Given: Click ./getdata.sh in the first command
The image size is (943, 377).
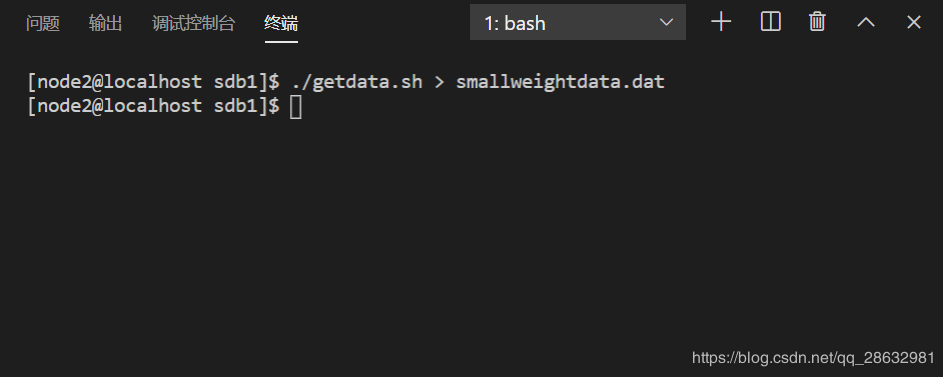Looking at the screenshot, I should [x=357, y=82].
